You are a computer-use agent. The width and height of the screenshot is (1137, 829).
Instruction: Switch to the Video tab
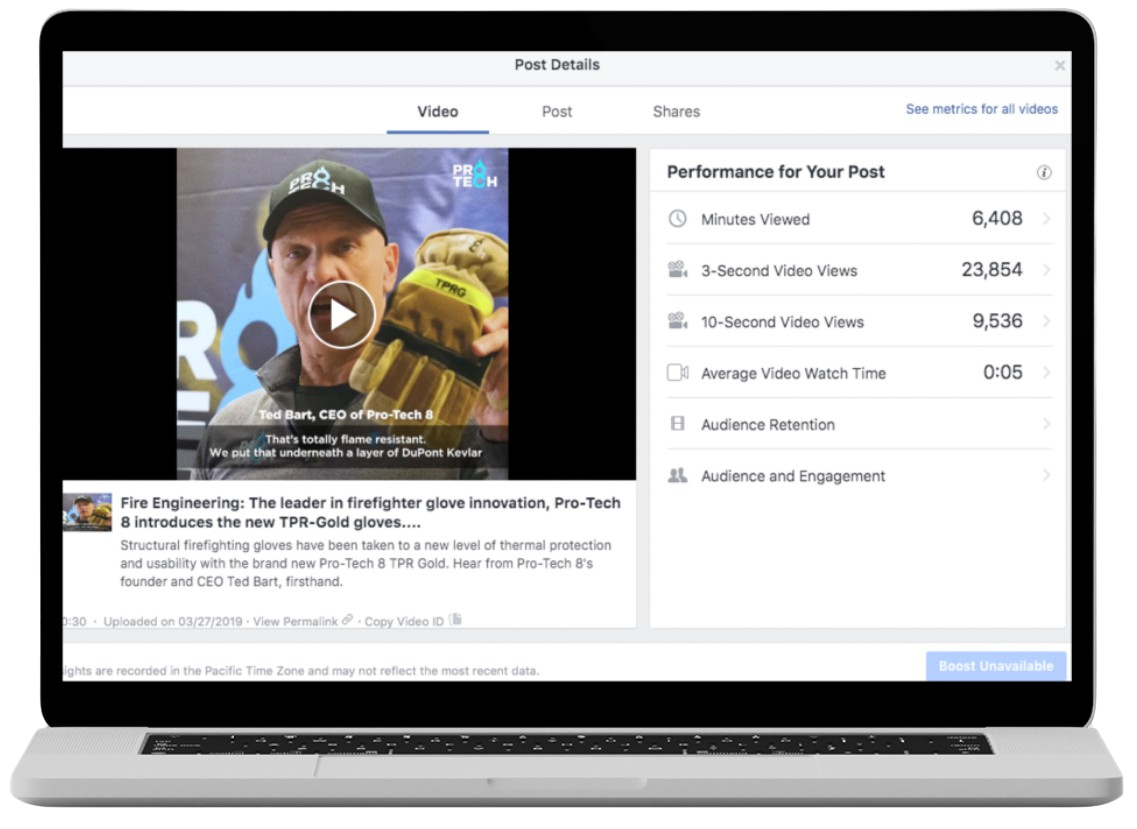[437, 112]
